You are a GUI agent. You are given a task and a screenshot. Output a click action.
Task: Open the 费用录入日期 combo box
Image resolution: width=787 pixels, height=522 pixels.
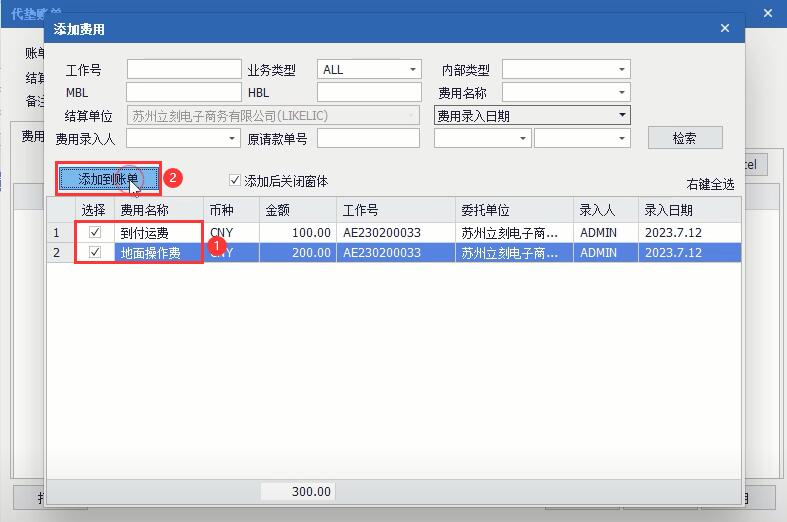pos(532,115)
